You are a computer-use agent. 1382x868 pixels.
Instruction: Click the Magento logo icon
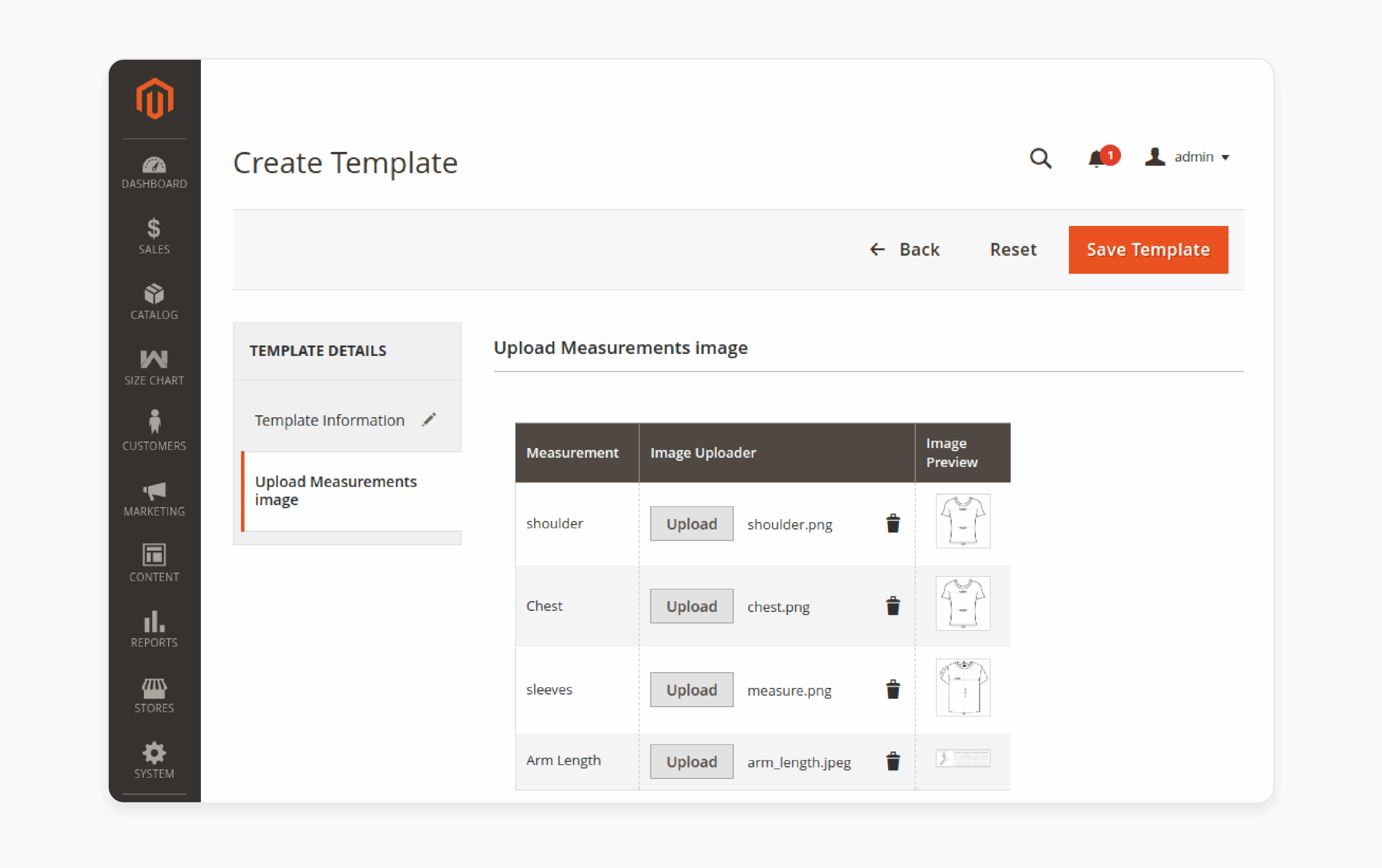click(154, 99)
